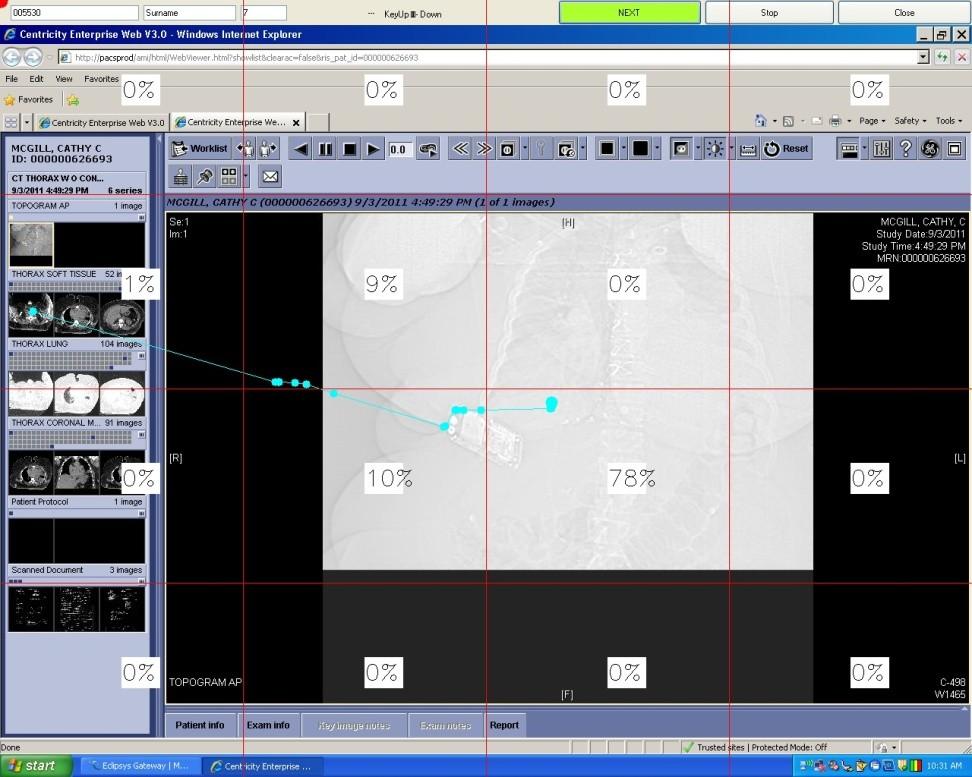Click the browser forward button
972x777 pixels.
32,57
